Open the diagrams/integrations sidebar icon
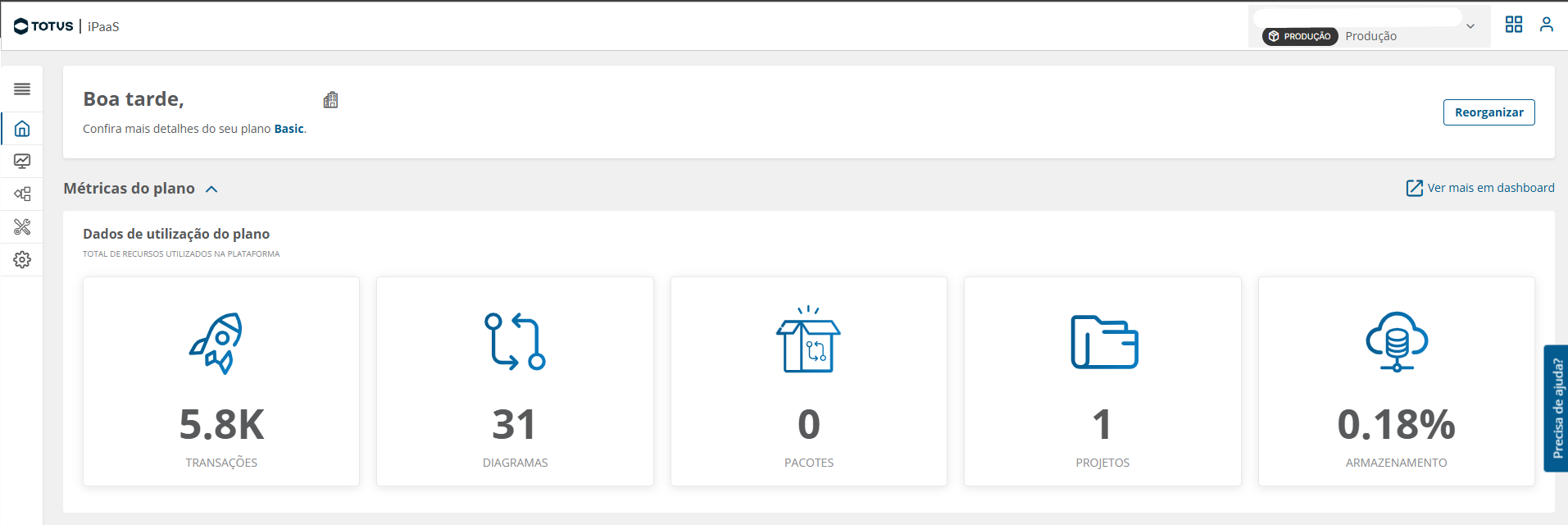Screen dimensions: 1568x525 (22, 194)
